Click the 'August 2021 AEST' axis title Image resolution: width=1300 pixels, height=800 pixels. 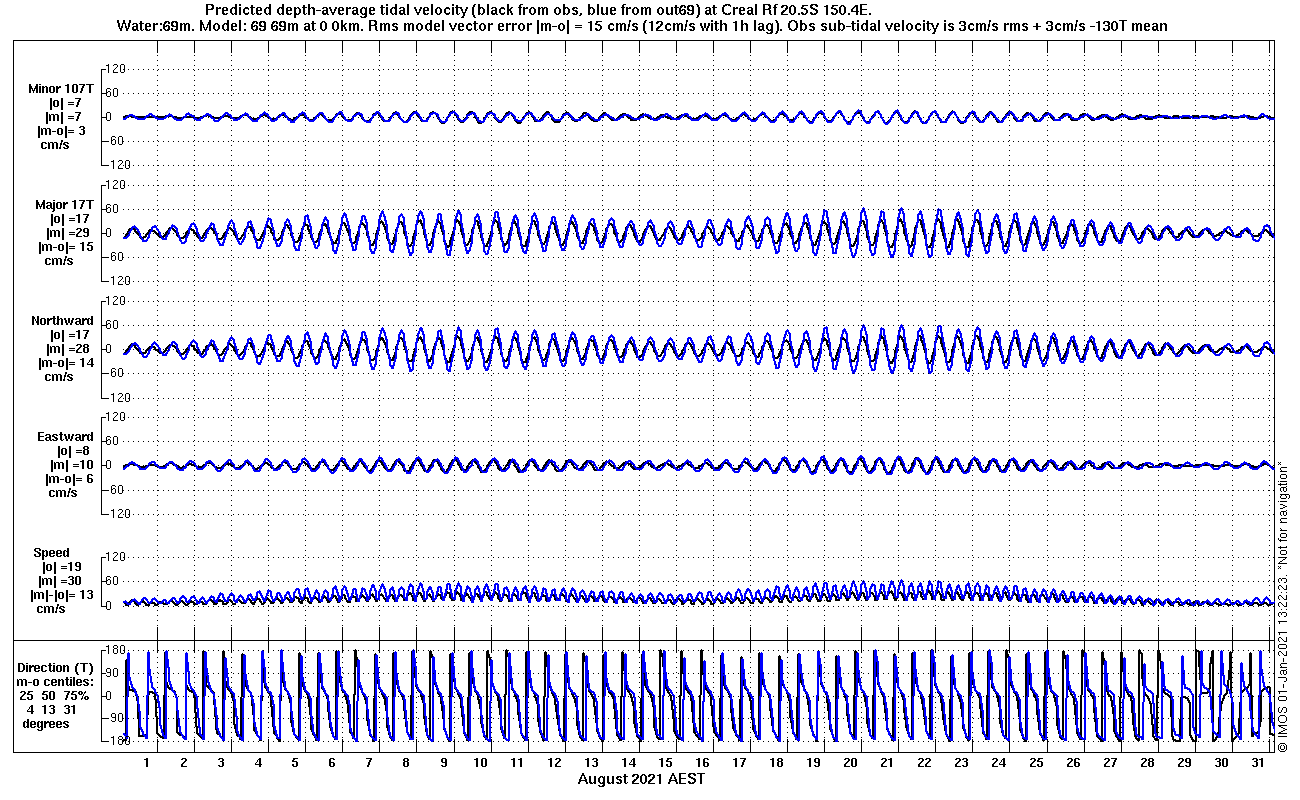coord(641,778)
